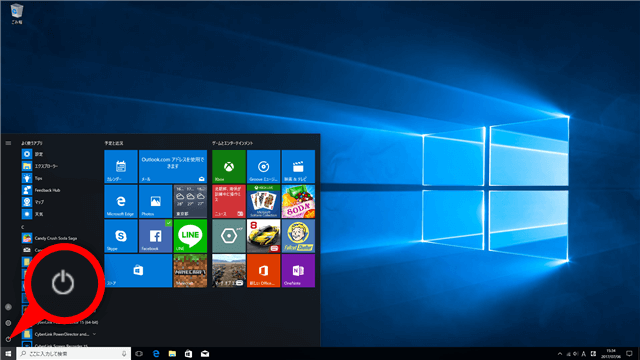Open Feedback Hub from the app list
This screenshot has height=360, width=640.
click(x=41, y=190)
